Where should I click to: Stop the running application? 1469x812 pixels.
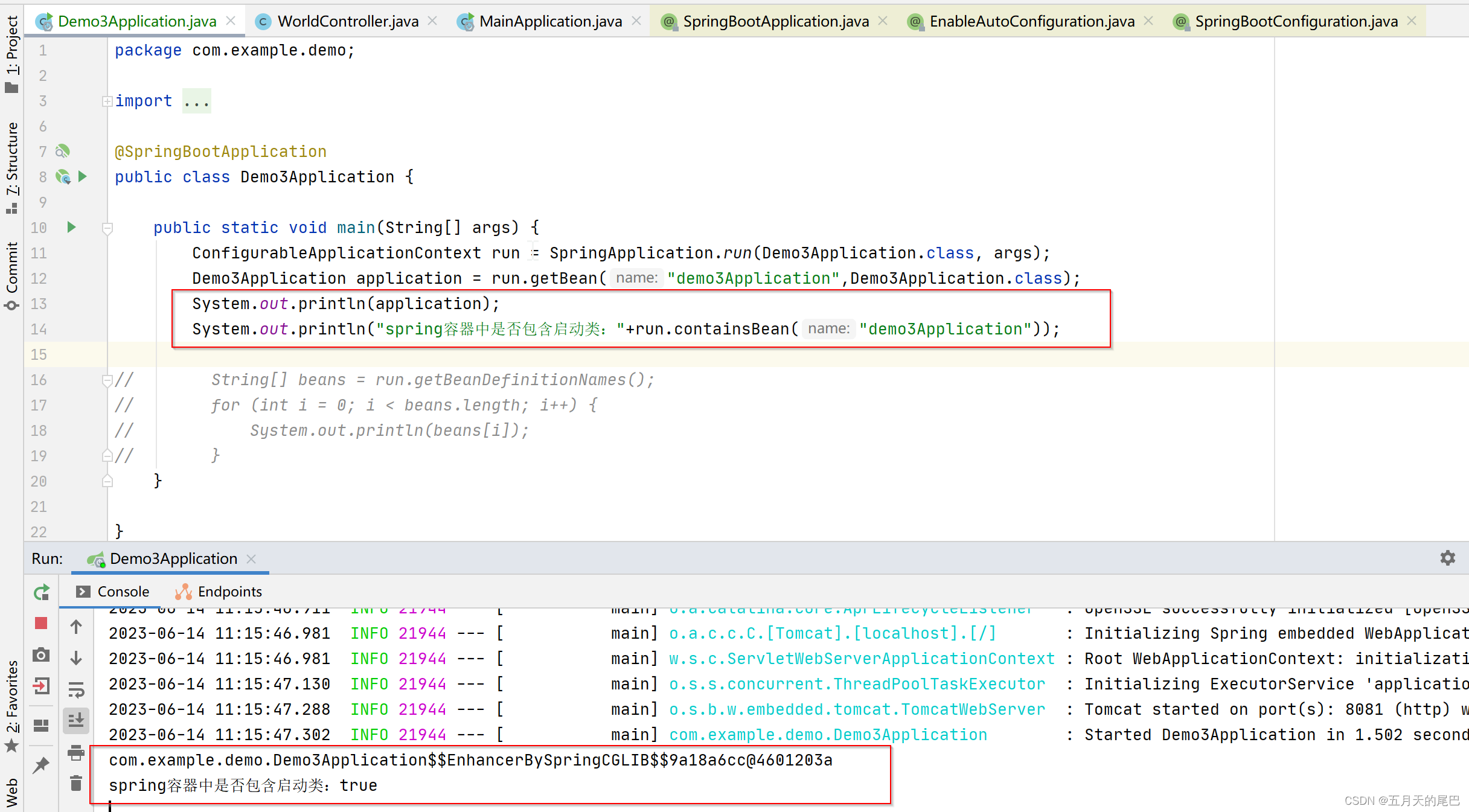(41, 623)
